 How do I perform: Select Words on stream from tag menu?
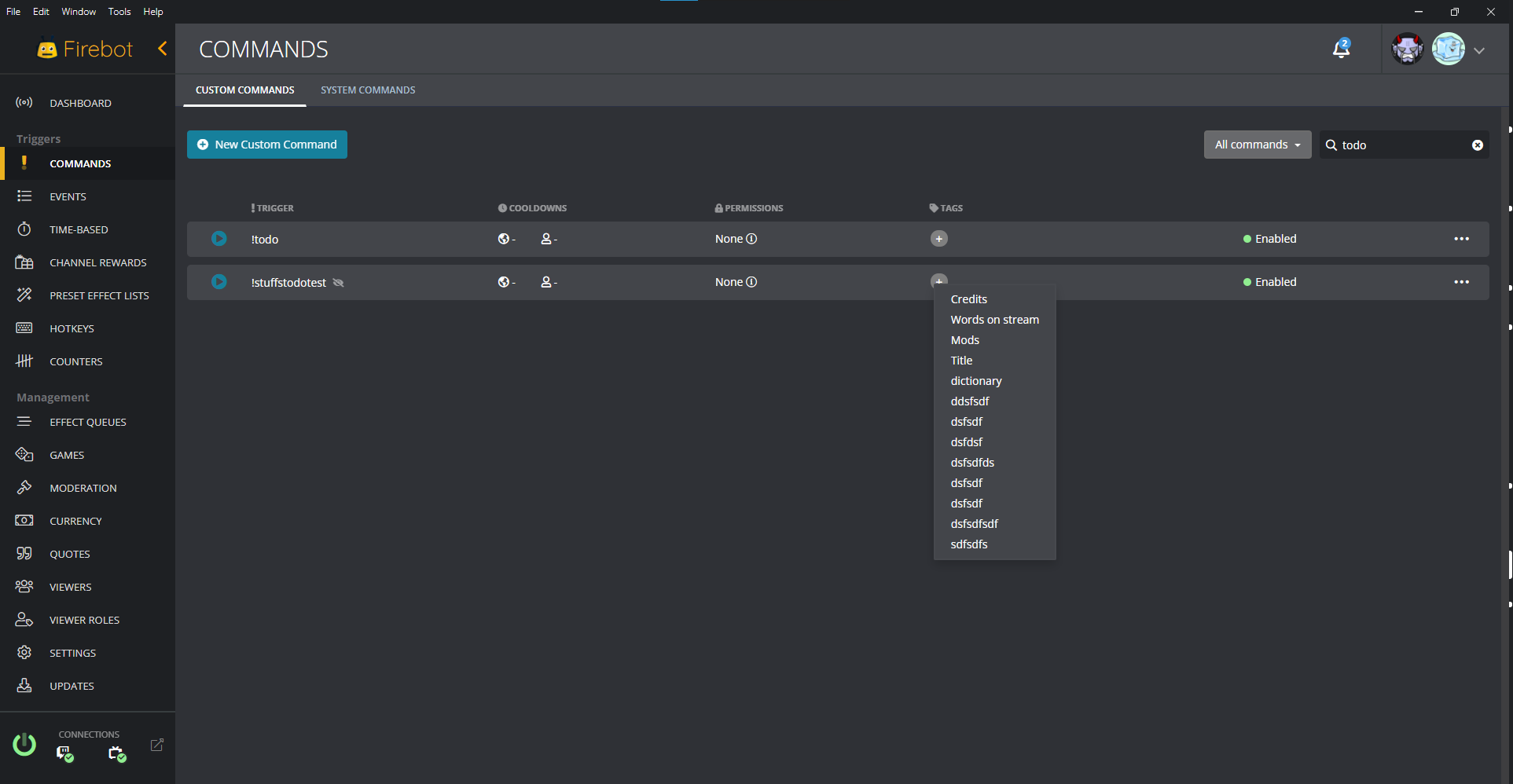pyautogui.click(x=994, y=319)
